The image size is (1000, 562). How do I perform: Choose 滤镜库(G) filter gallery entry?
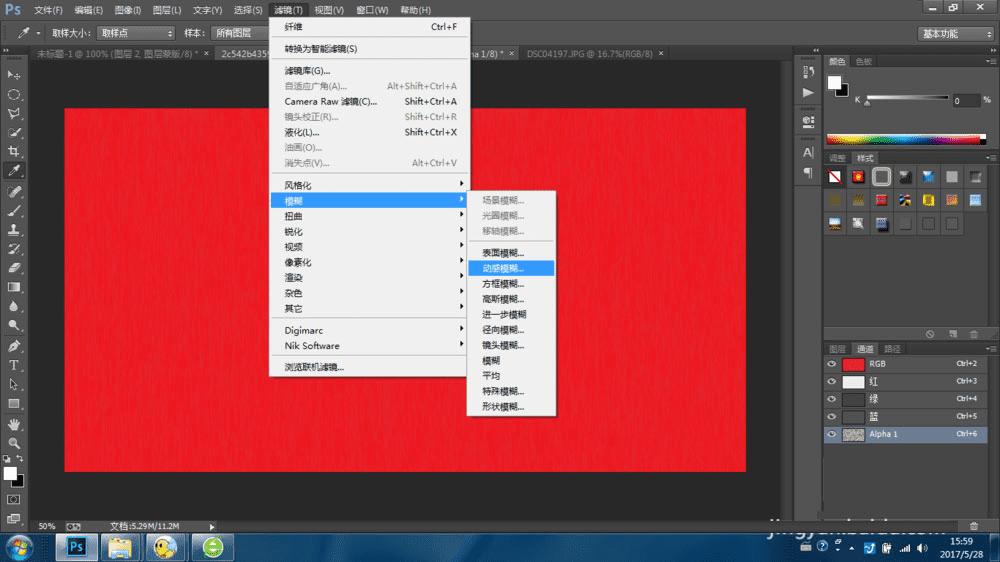[369, 71]
